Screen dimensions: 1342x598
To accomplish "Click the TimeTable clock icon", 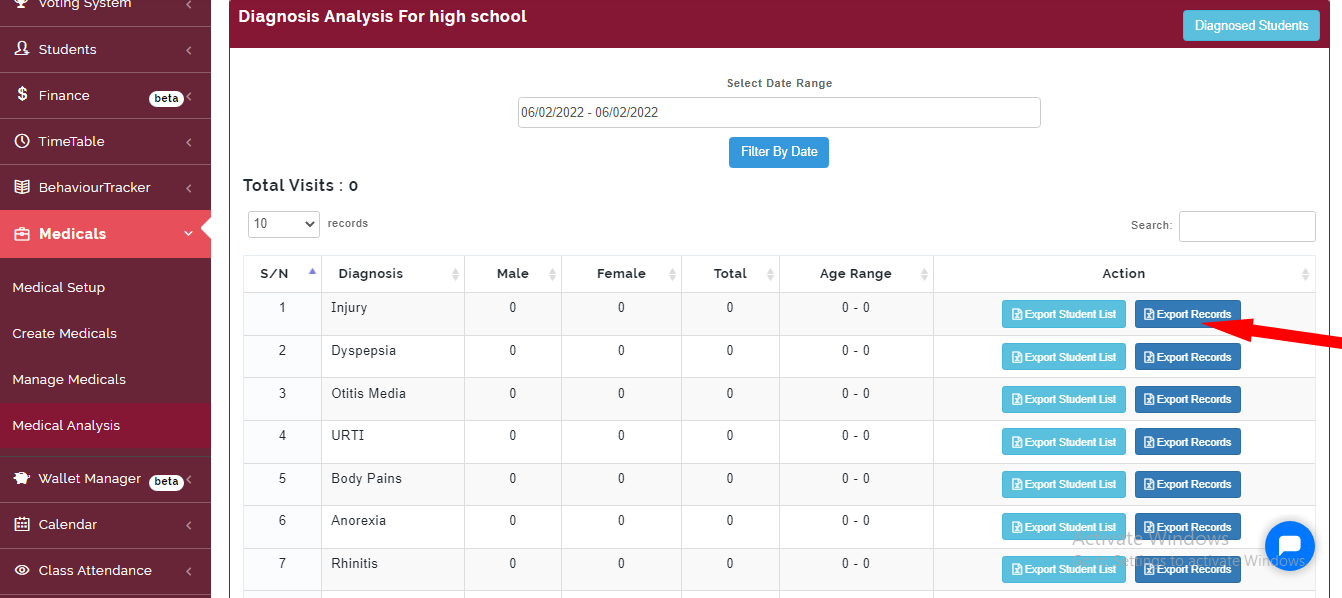I will pyautogui.click(x=22, y=141).
